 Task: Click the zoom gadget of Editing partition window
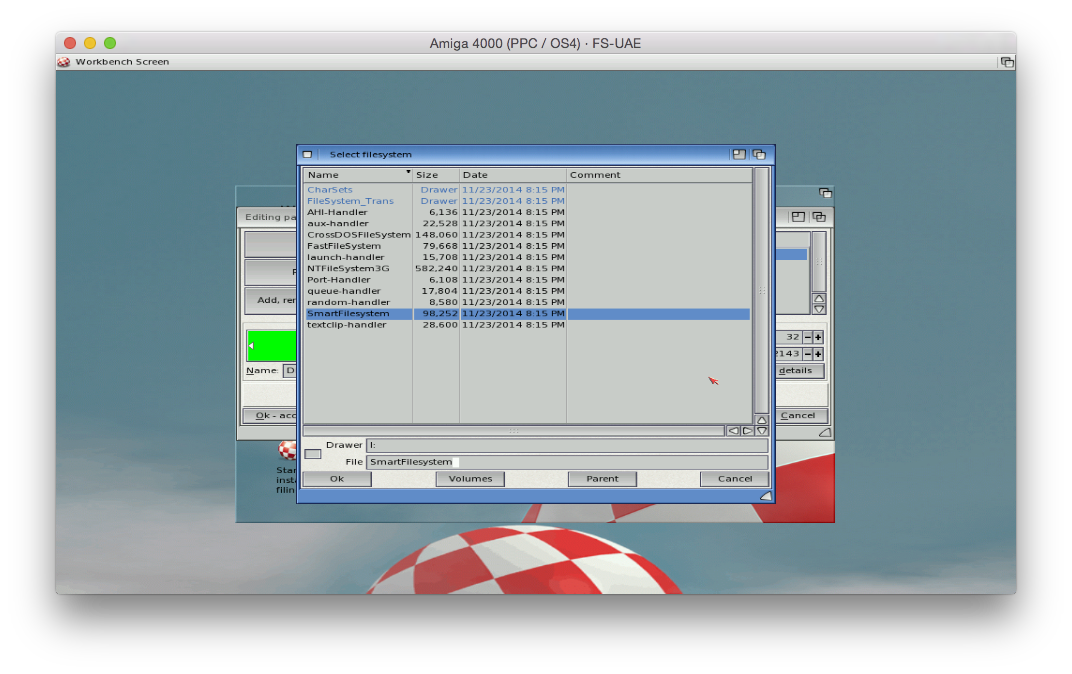[x=798, y=217]
